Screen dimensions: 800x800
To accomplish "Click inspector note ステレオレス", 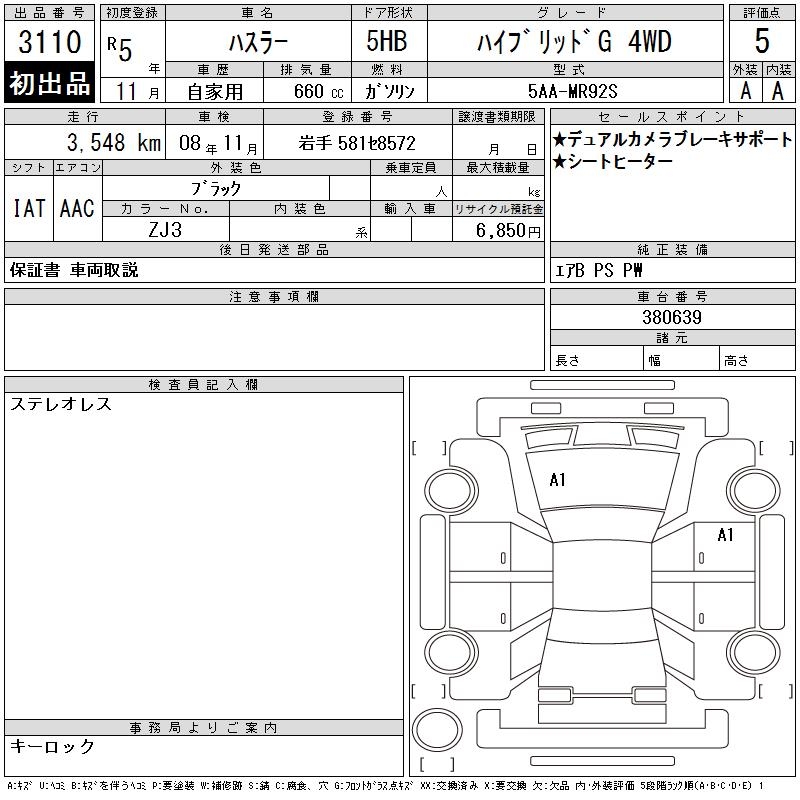I will 61,404.
